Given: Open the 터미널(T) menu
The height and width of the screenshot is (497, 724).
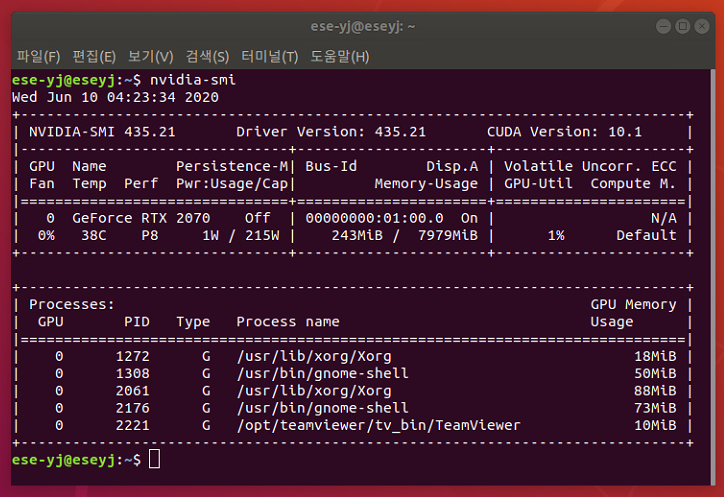Looking at the screenshot, I should pyautogui.click(x=270, y=56).
